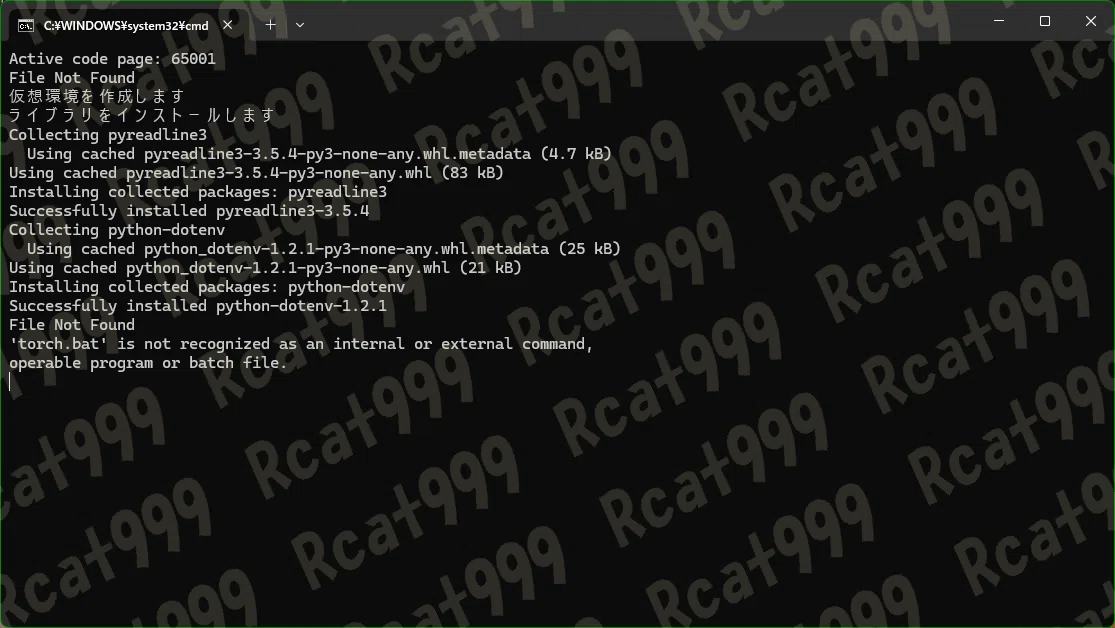Screen dimensions: 1115x628
Task: Click the 'torch.bat' is not recognized line
Action: (x=301, y=344)
